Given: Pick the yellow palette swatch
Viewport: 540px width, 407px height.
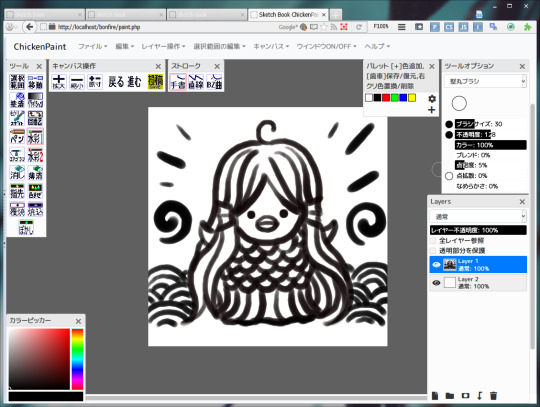Looking at the screenshot, I should click(412, 98).
